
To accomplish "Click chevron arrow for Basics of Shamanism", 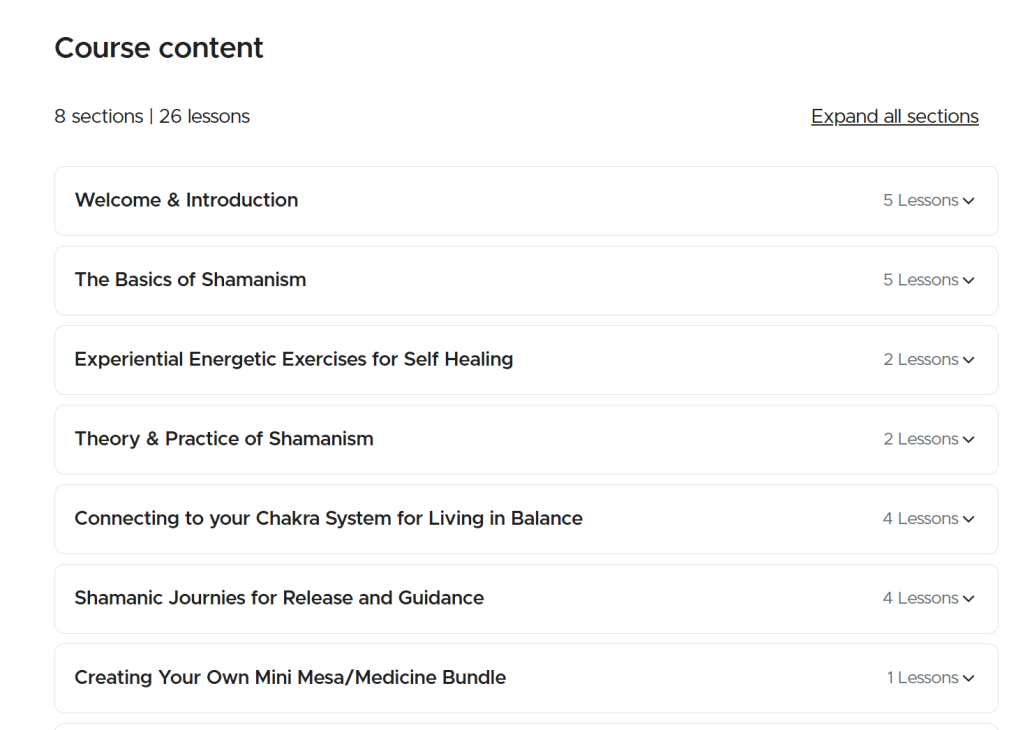I will point(968,281).
